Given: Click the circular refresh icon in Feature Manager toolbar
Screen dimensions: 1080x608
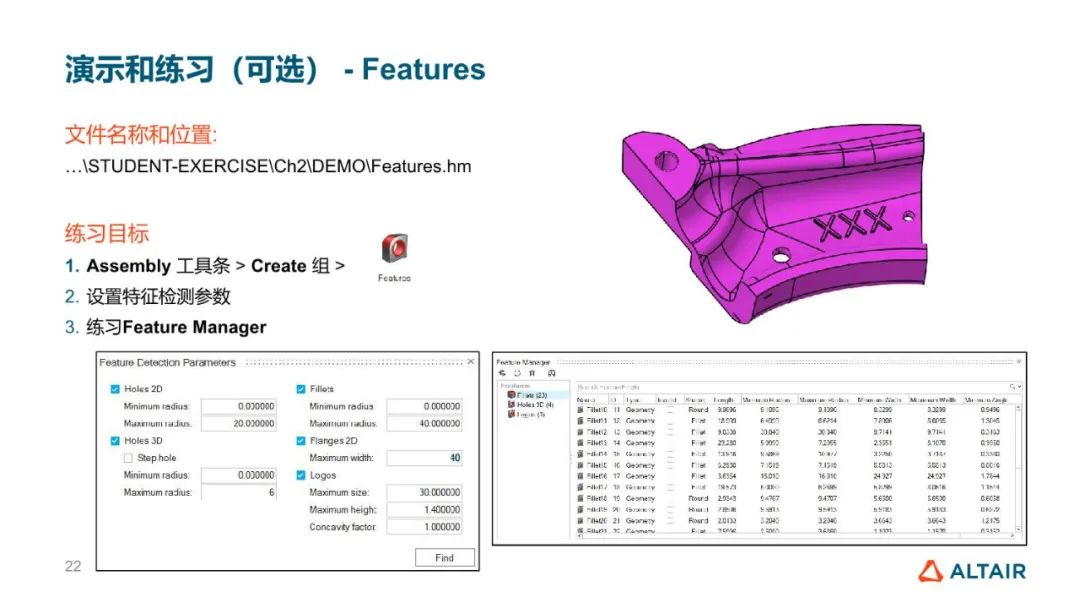Looking at the screenshot, I should (517, 373).
